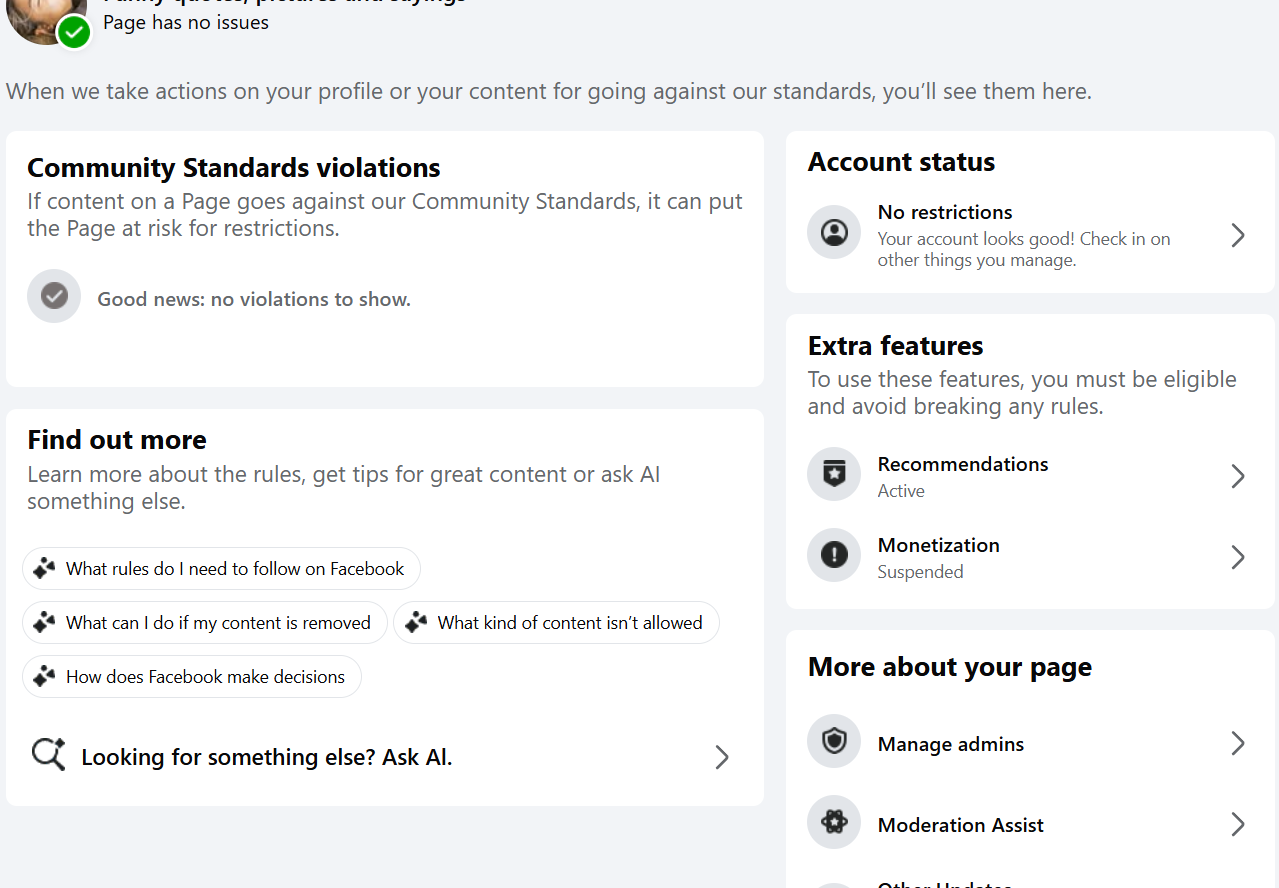Expand the No restrictions chevron arrow
The width and height of the screenshot is (1279, 888).
pos(1238,235)
